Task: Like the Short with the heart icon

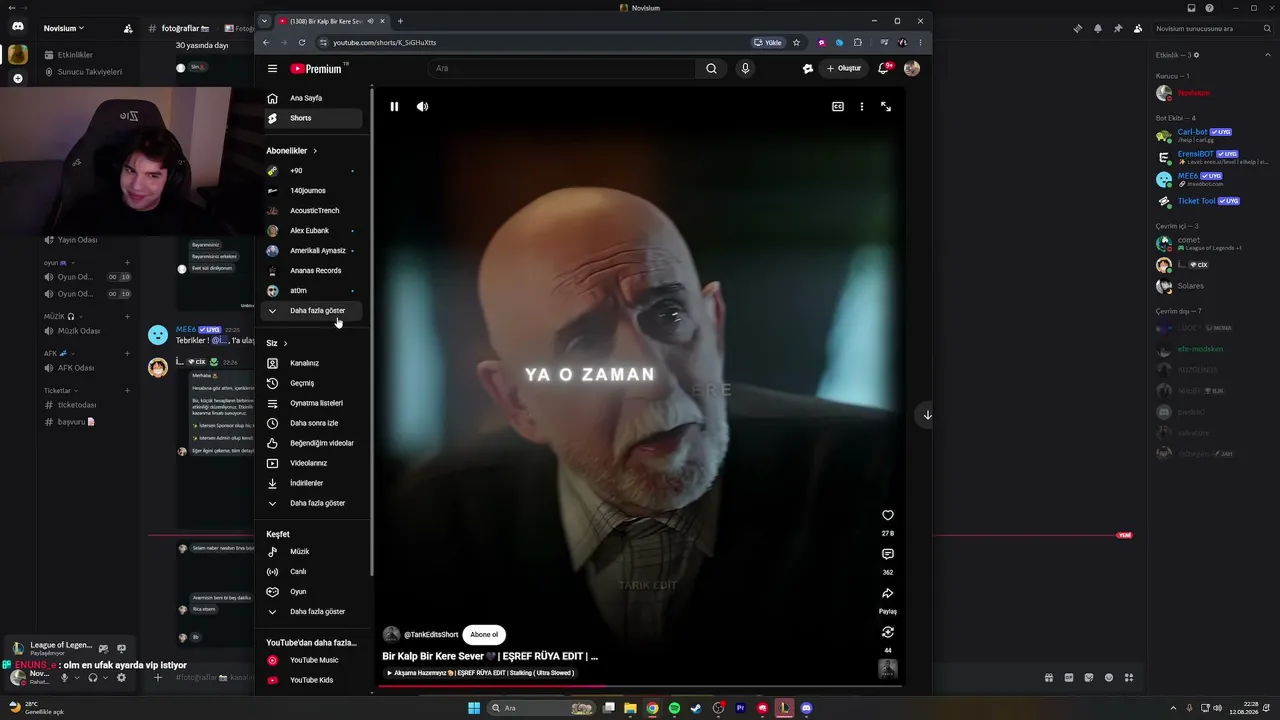Action: pyautogui.click(x=888, y=515)
